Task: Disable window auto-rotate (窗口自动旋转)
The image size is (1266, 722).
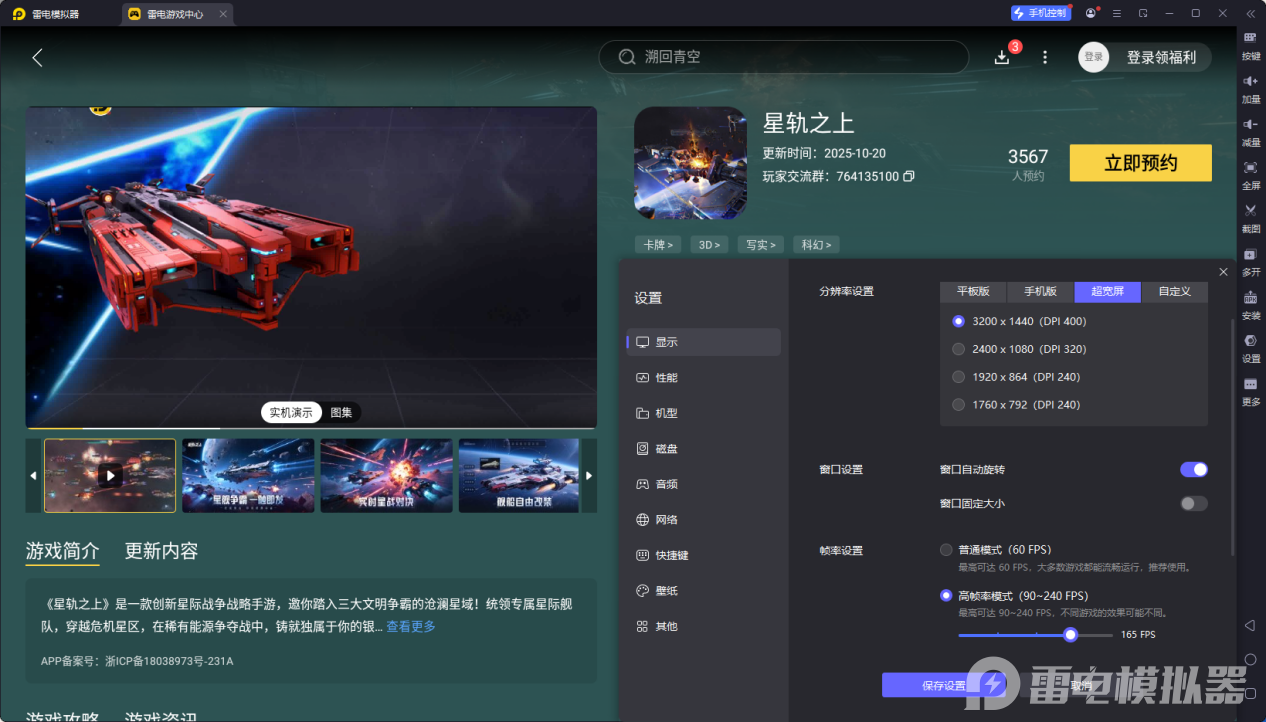Action: [x=1193, y=468]
